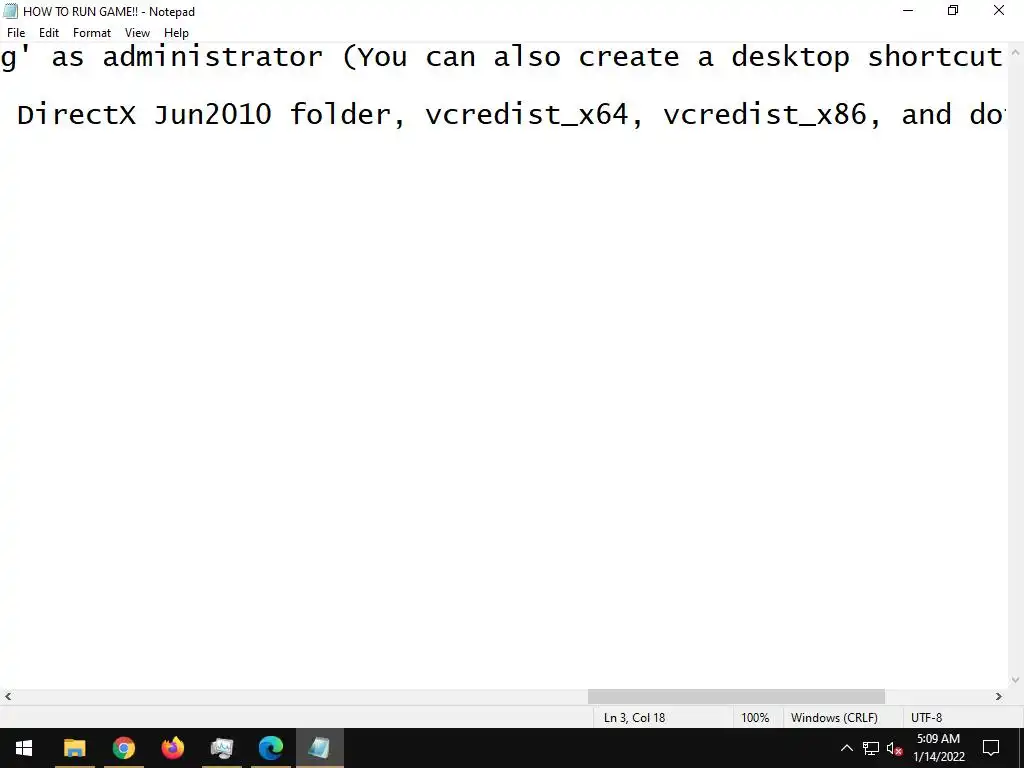Click the Windows Start button
This screenshot has height=768, width=1024.
(24, 748)
